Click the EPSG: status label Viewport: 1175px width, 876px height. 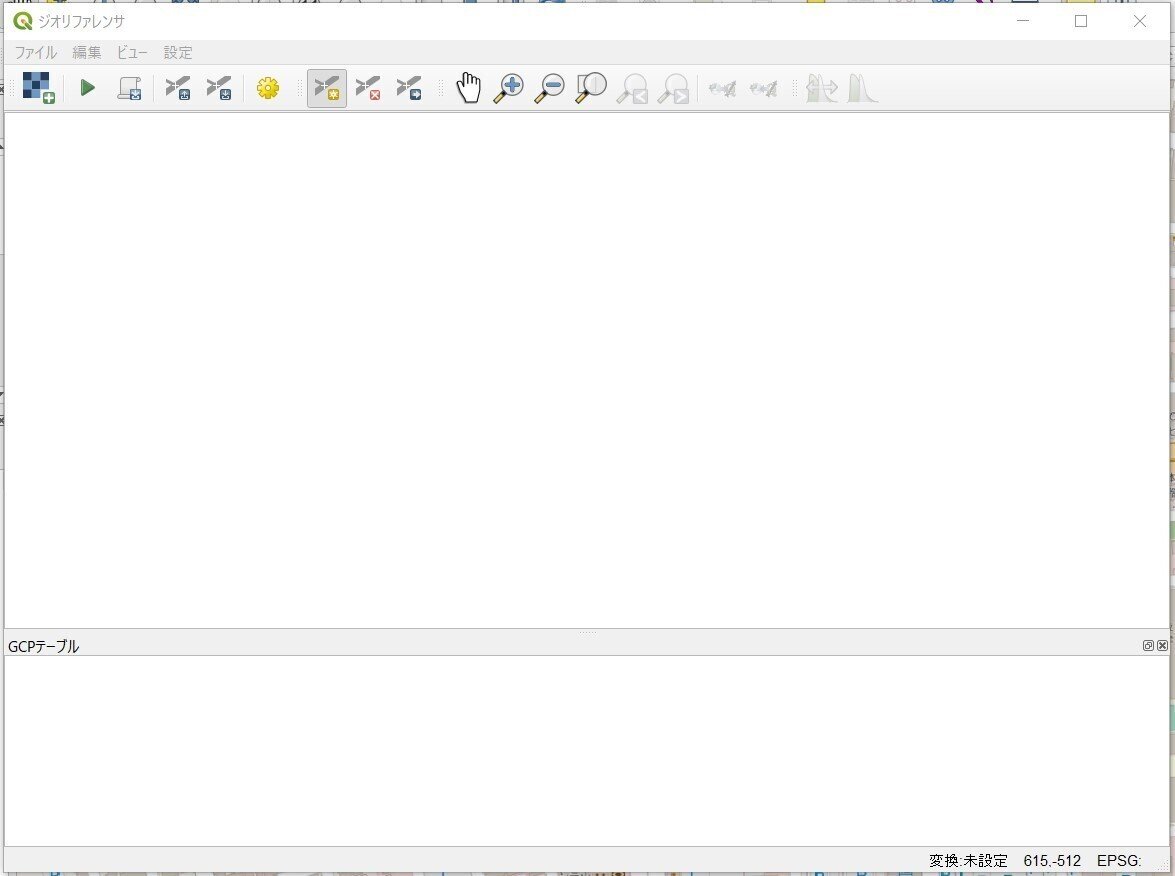1119,860
